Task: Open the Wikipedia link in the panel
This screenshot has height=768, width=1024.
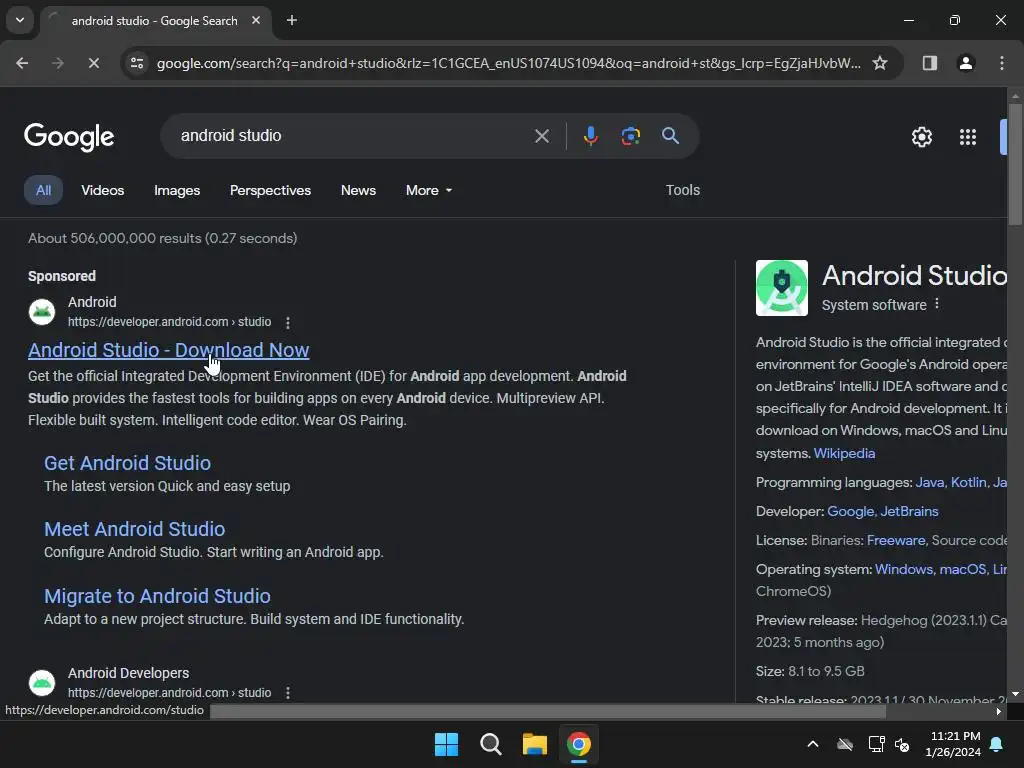Action: pyautogui.click(x=844, y=453)
